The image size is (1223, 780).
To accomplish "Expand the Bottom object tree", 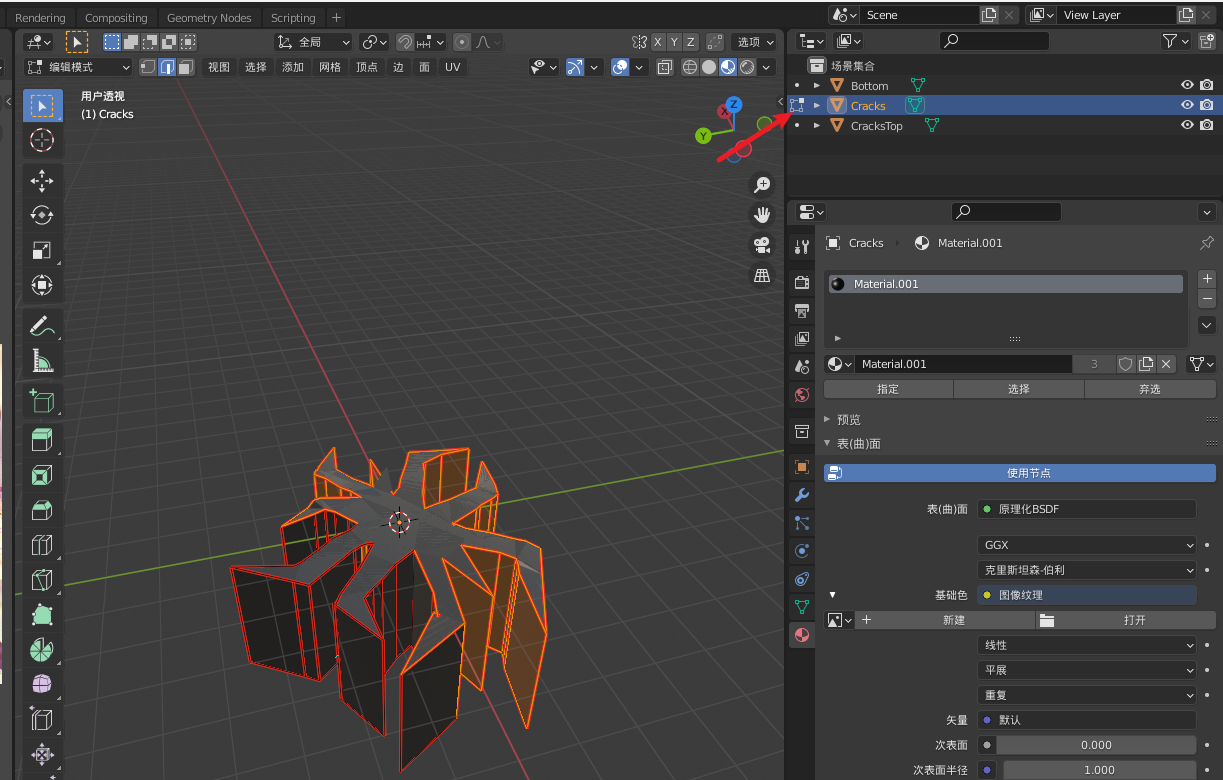I will [817, 86].
